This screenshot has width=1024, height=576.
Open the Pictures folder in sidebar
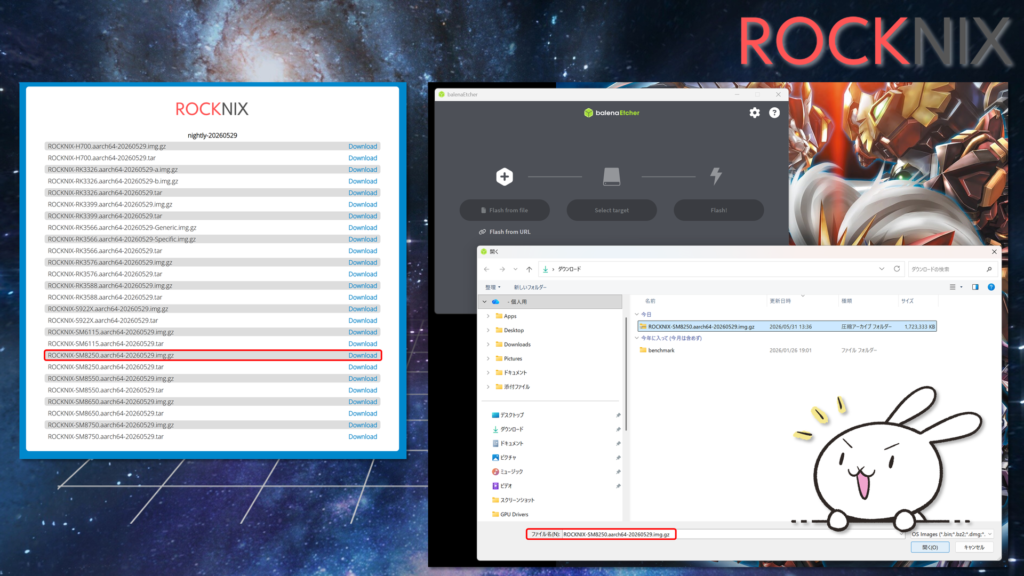point(513,359)
